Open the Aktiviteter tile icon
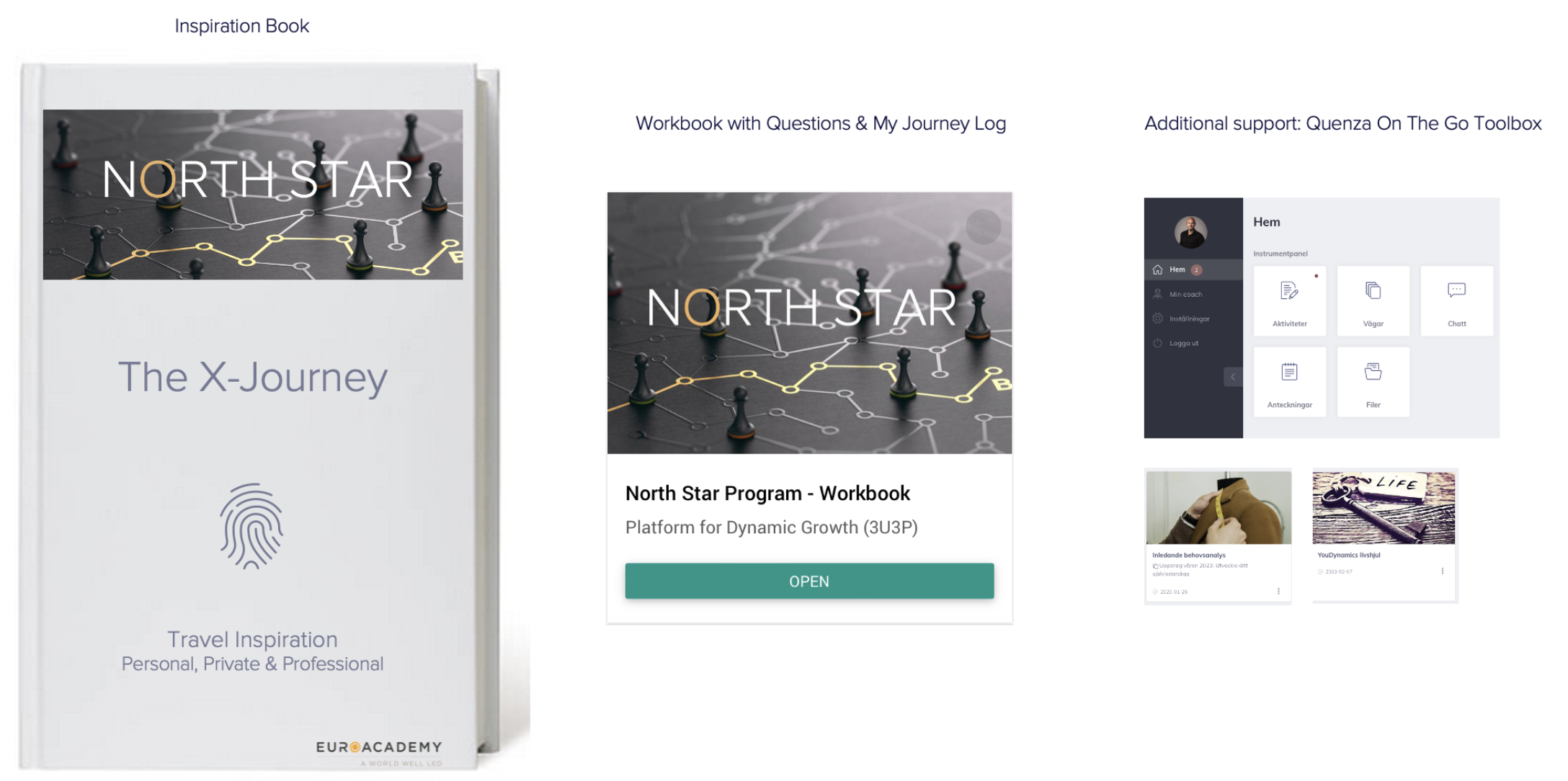The width and height of the screenshot is (1568, 781). click(1289, 290)
